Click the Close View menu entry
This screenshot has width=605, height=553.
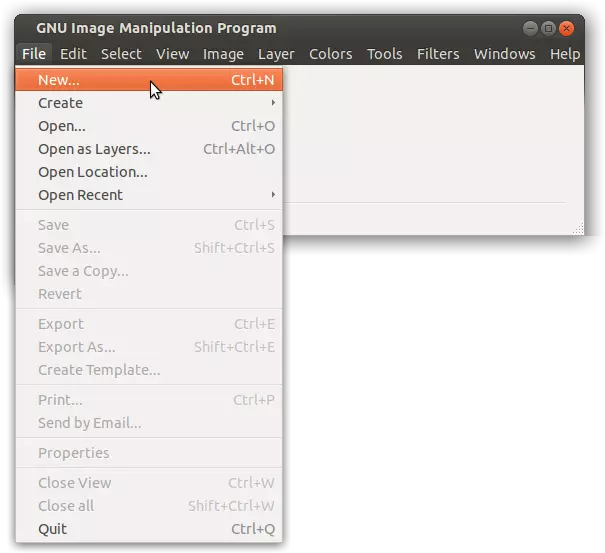click(x=149, y=483)
